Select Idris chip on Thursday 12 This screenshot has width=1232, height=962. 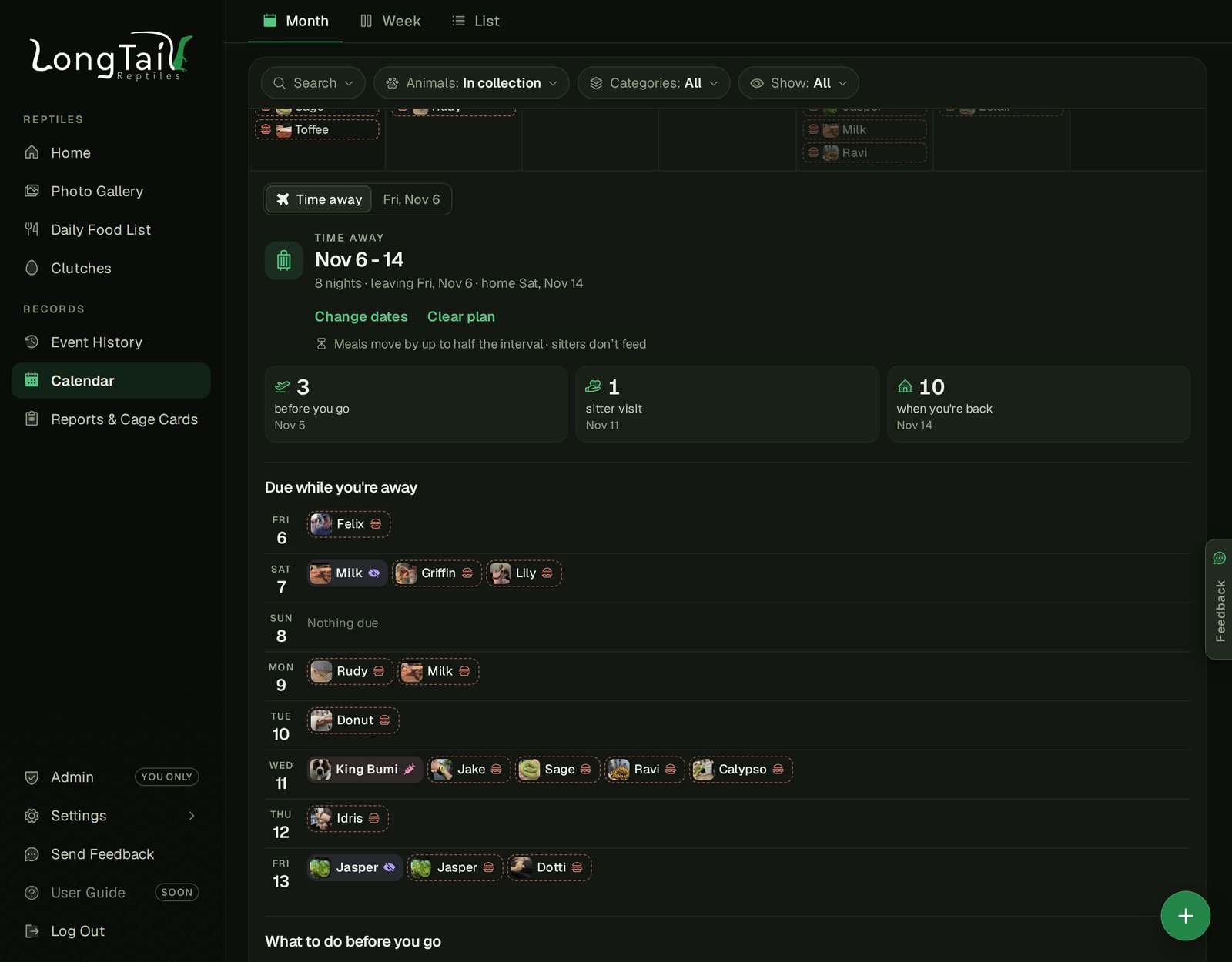tap(347, 819)
